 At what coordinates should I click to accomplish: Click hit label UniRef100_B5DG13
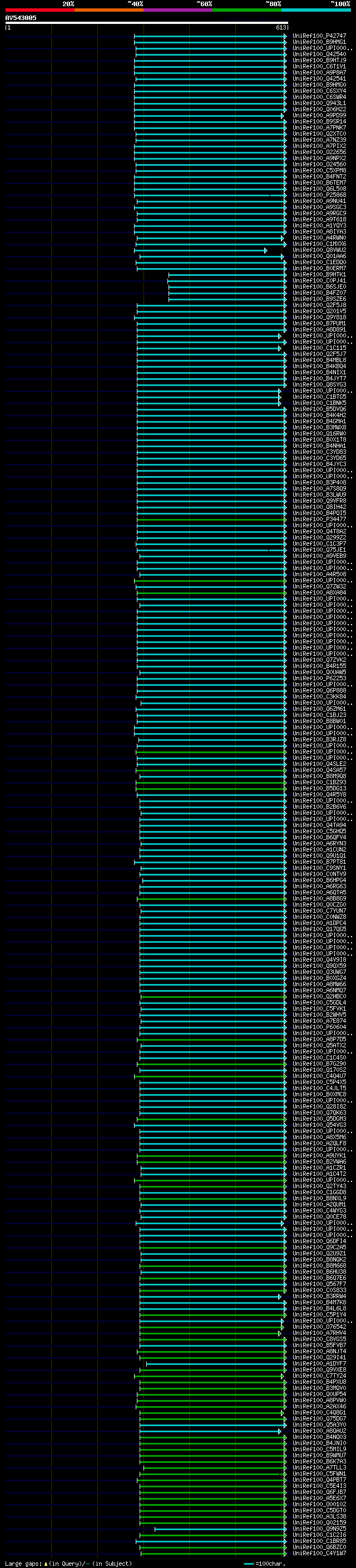(319, 789)
